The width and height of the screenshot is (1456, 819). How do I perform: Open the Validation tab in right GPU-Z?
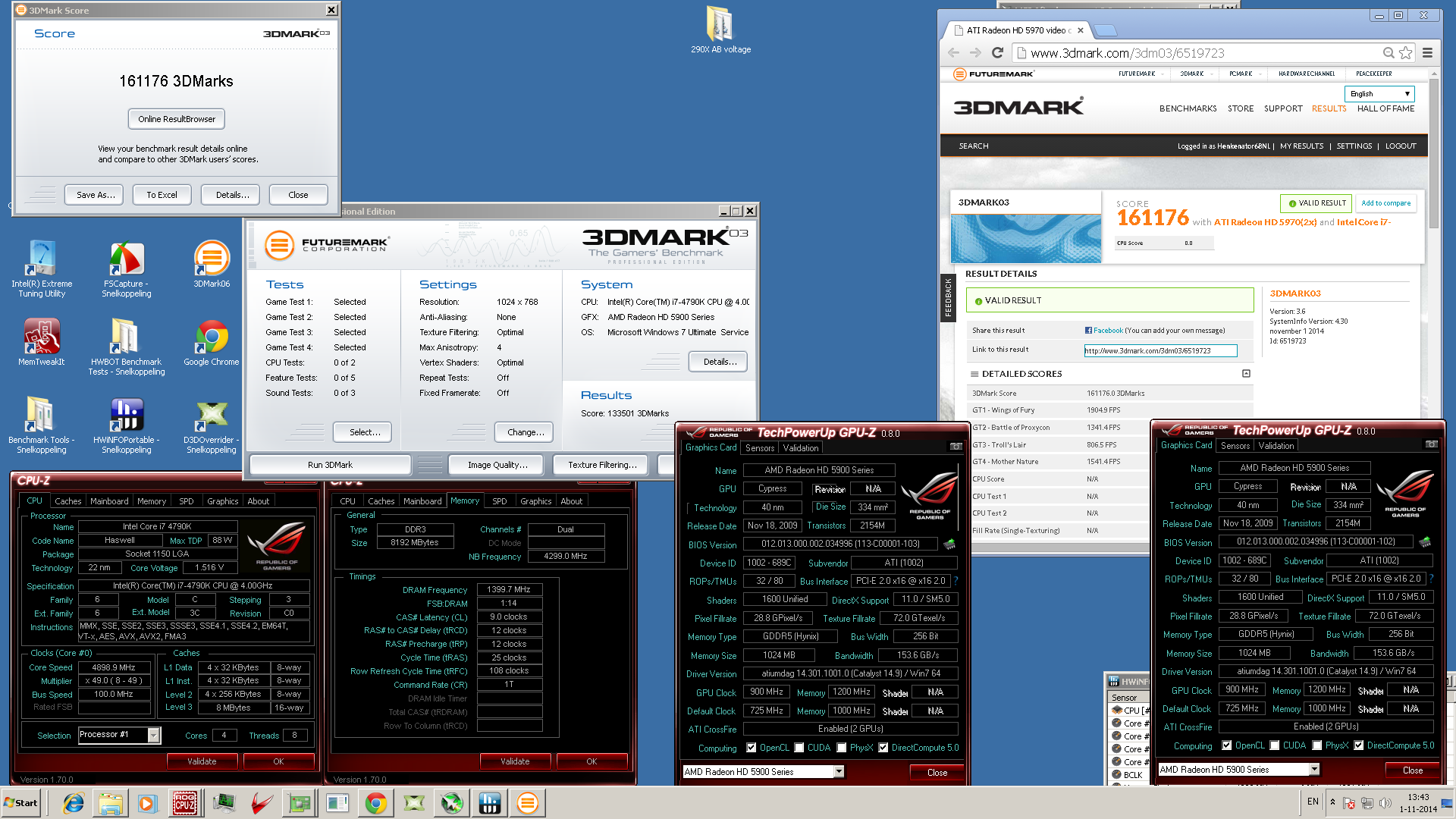pyautogui.click(x=1276, y=446)
